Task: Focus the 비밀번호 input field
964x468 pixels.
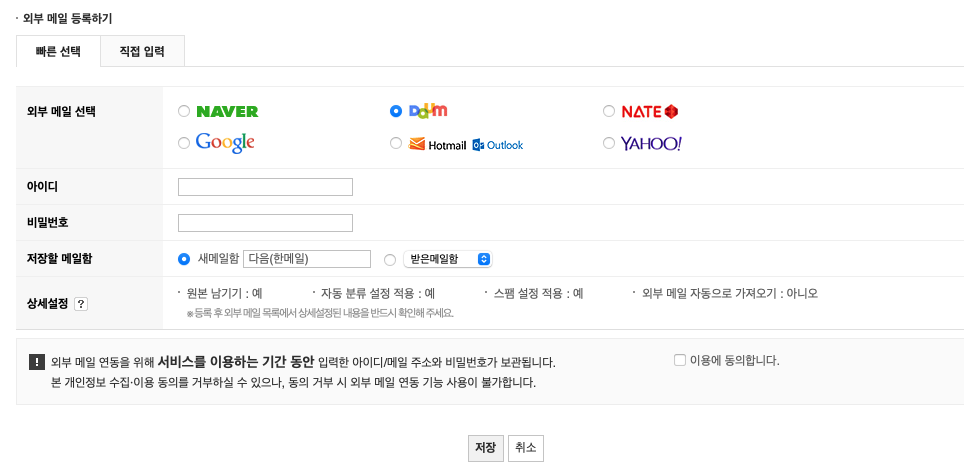Action: coord(265,223)
